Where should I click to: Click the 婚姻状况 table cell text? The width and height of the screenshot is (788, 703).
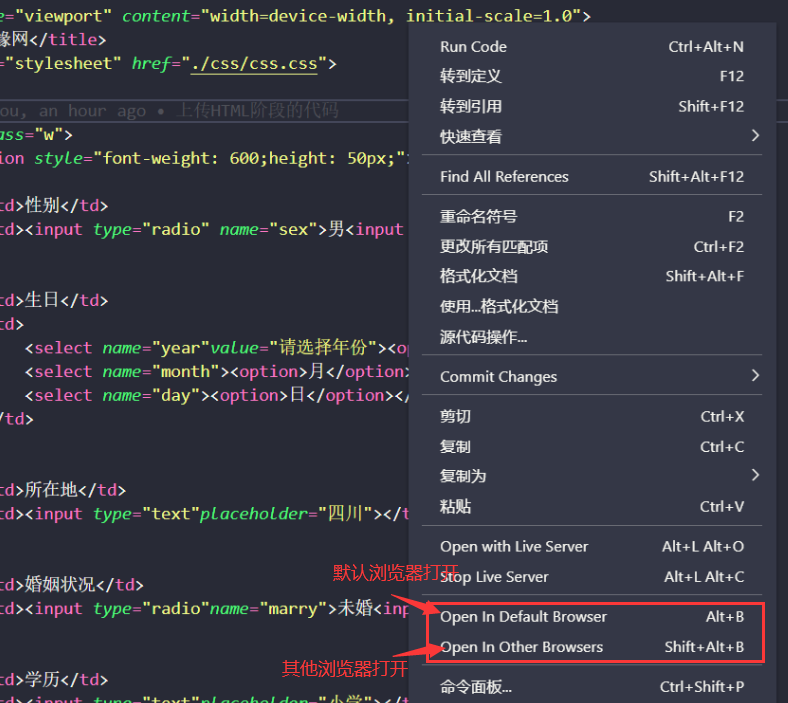click(x=60, y=584)
